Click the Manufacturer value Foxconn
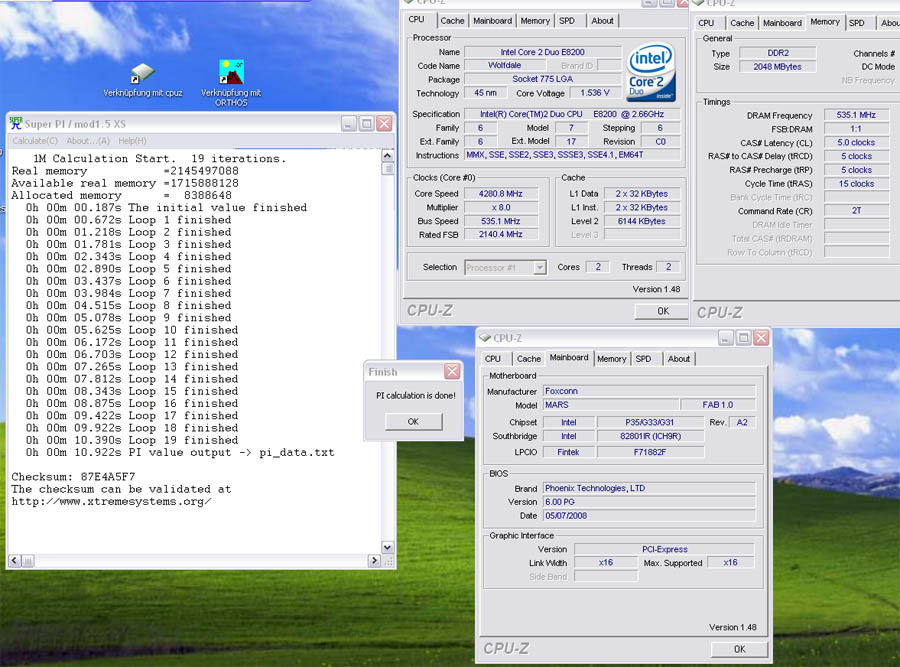 (649, 391)
